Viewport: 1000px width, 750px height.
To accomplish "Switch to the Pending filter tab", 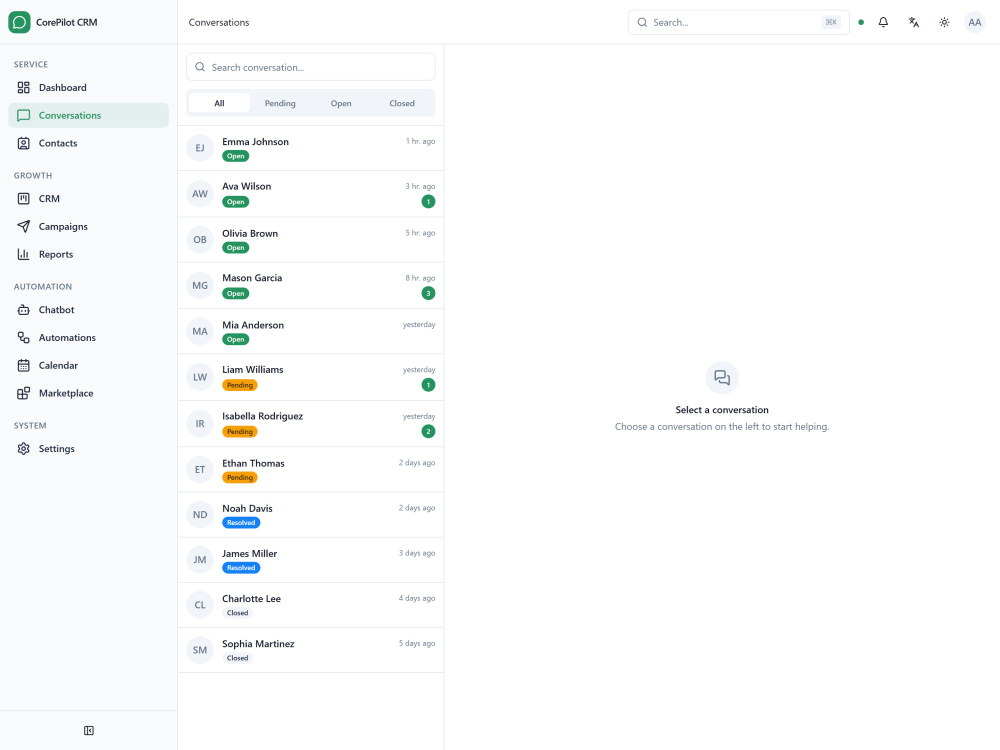I will coord(280,103).
